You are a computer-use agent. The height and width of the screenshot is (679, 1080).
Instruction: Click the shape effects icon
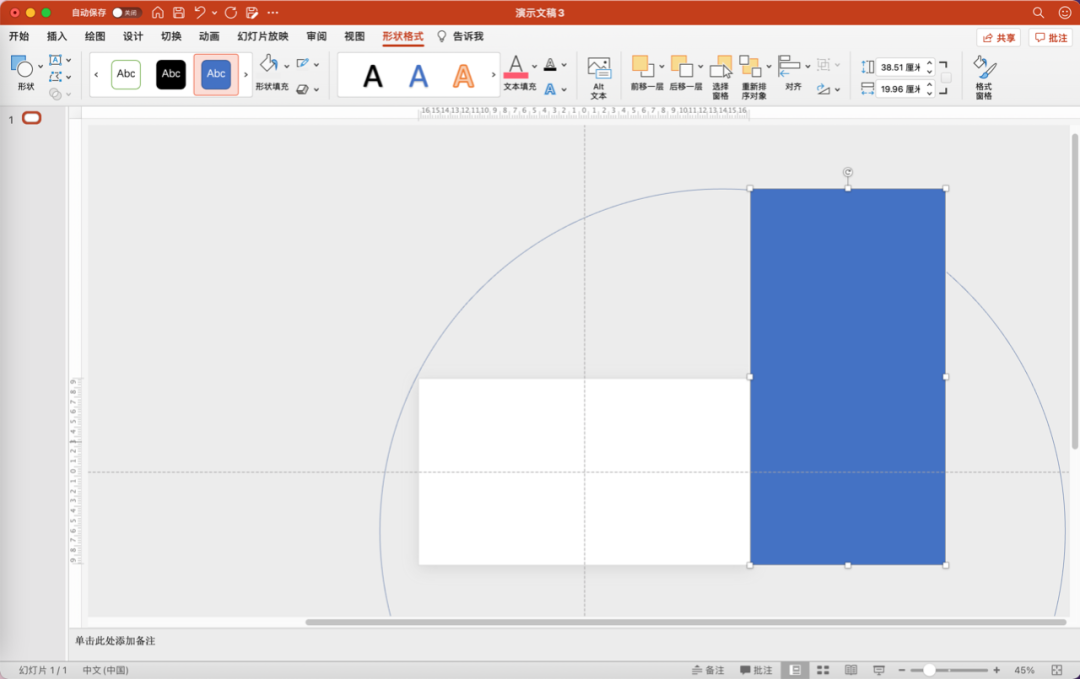click(x=302, y=89)
